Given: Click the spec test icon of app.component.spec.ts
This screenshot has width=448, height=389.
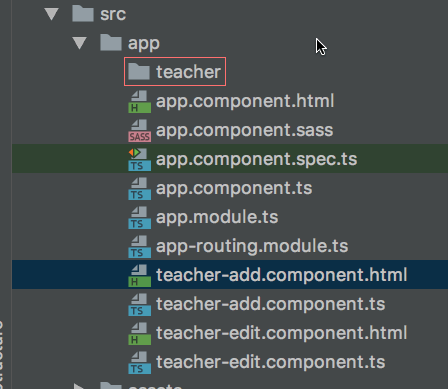Looking at the screenshot, I should point(139,160).
